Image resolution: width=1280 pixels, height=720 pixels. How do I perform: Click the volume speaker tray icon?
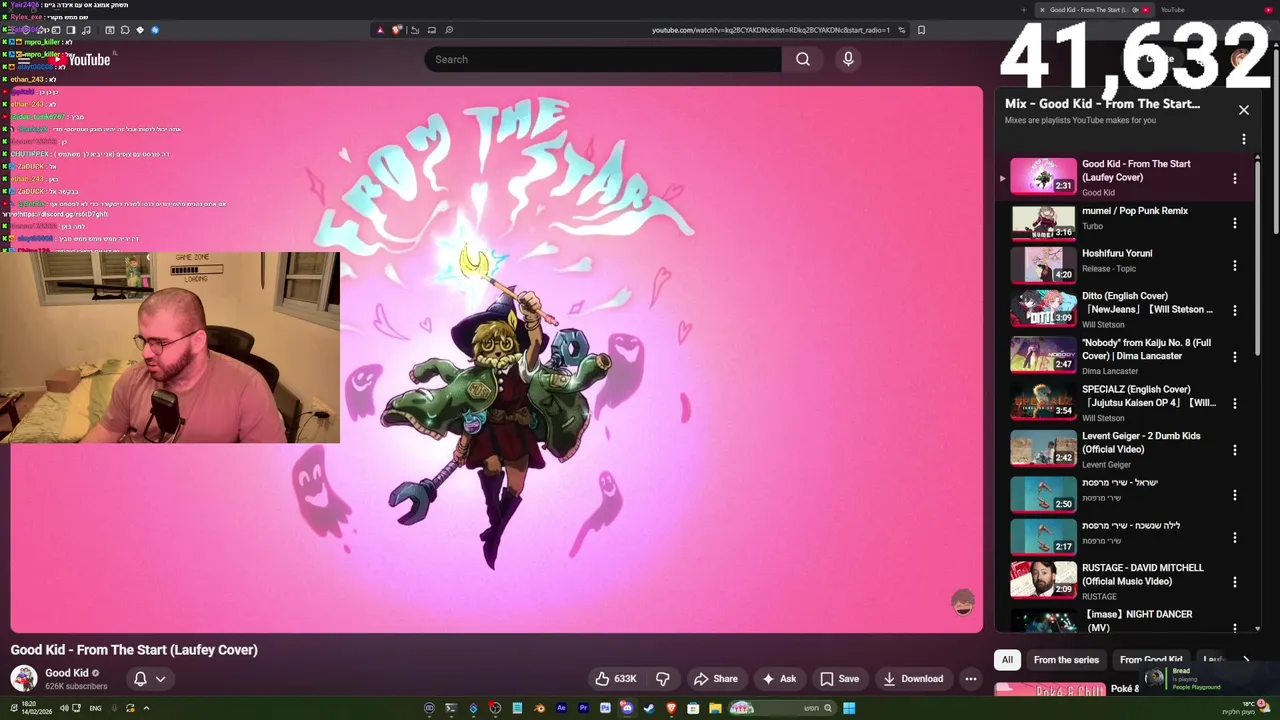(64, 708)
